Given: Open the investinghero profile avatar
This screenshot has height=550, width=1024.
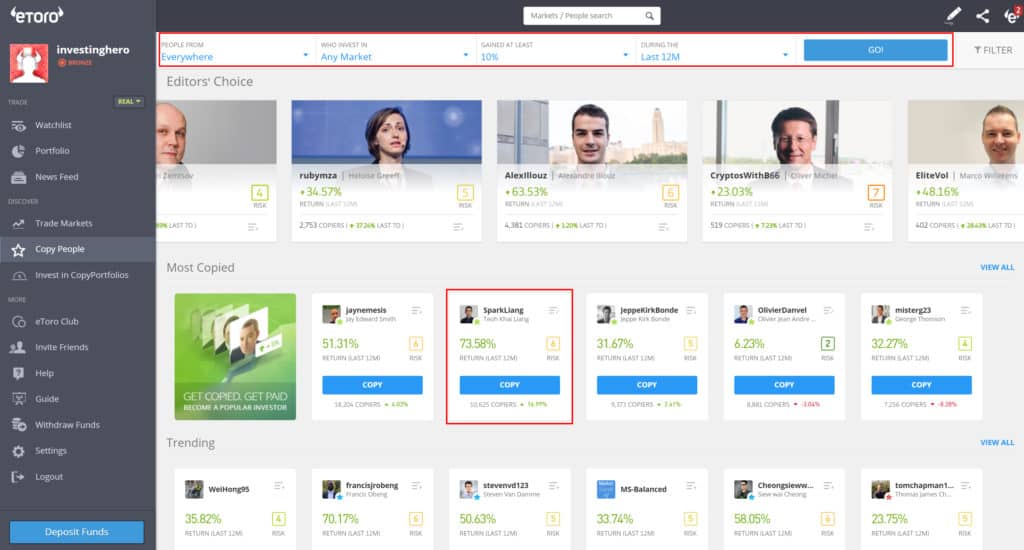Looking at the screenshot, I should pyautogui.click(x=29, y=63).
